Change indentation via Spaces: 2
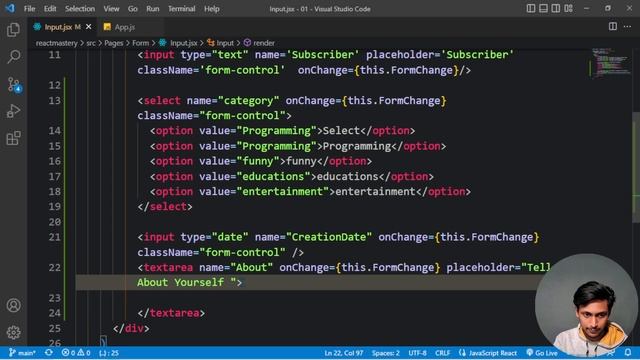The image size is (640, 360). pos(386,353)
